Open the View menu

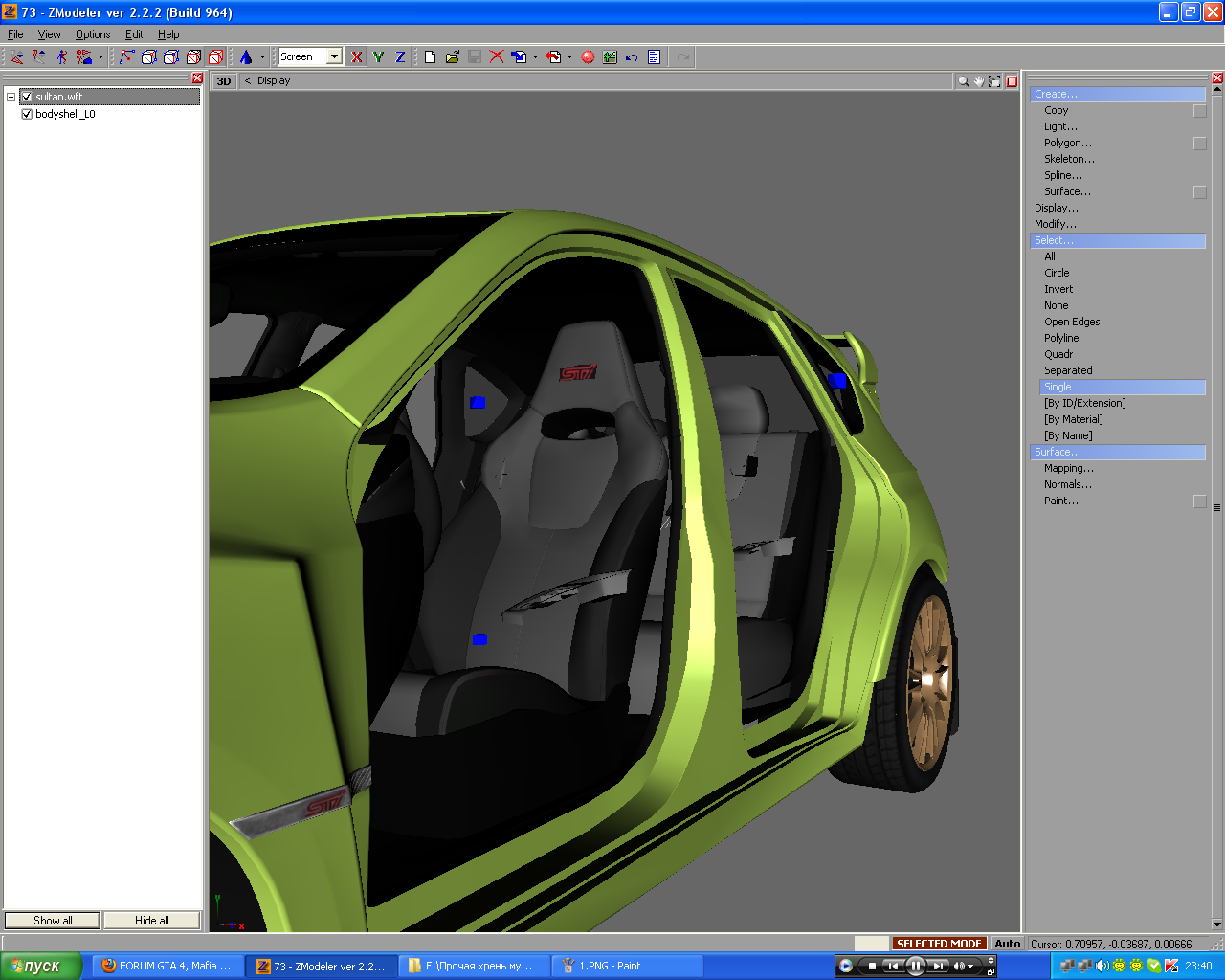point(49,34)
